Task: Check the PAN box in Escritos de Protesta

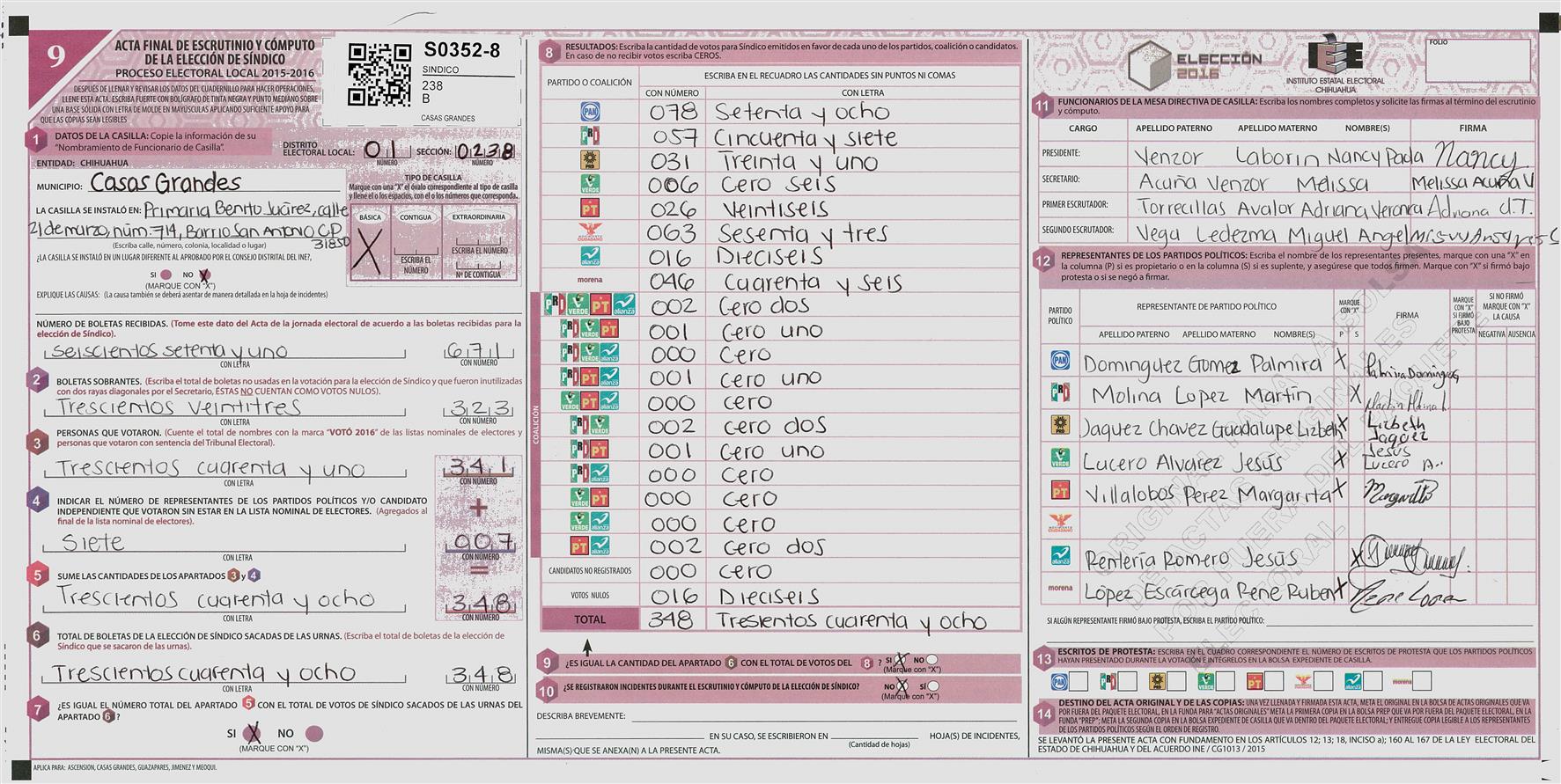Action: point(1079,681)
